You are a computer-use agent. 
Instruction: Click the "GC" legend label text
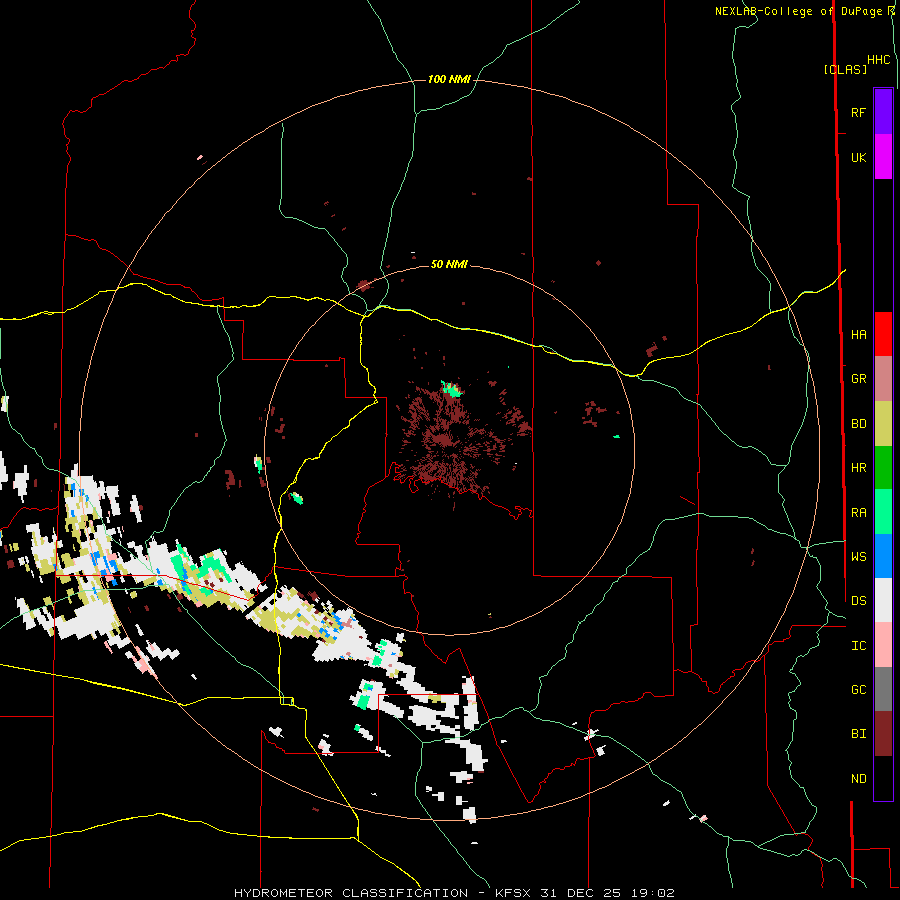858,690
